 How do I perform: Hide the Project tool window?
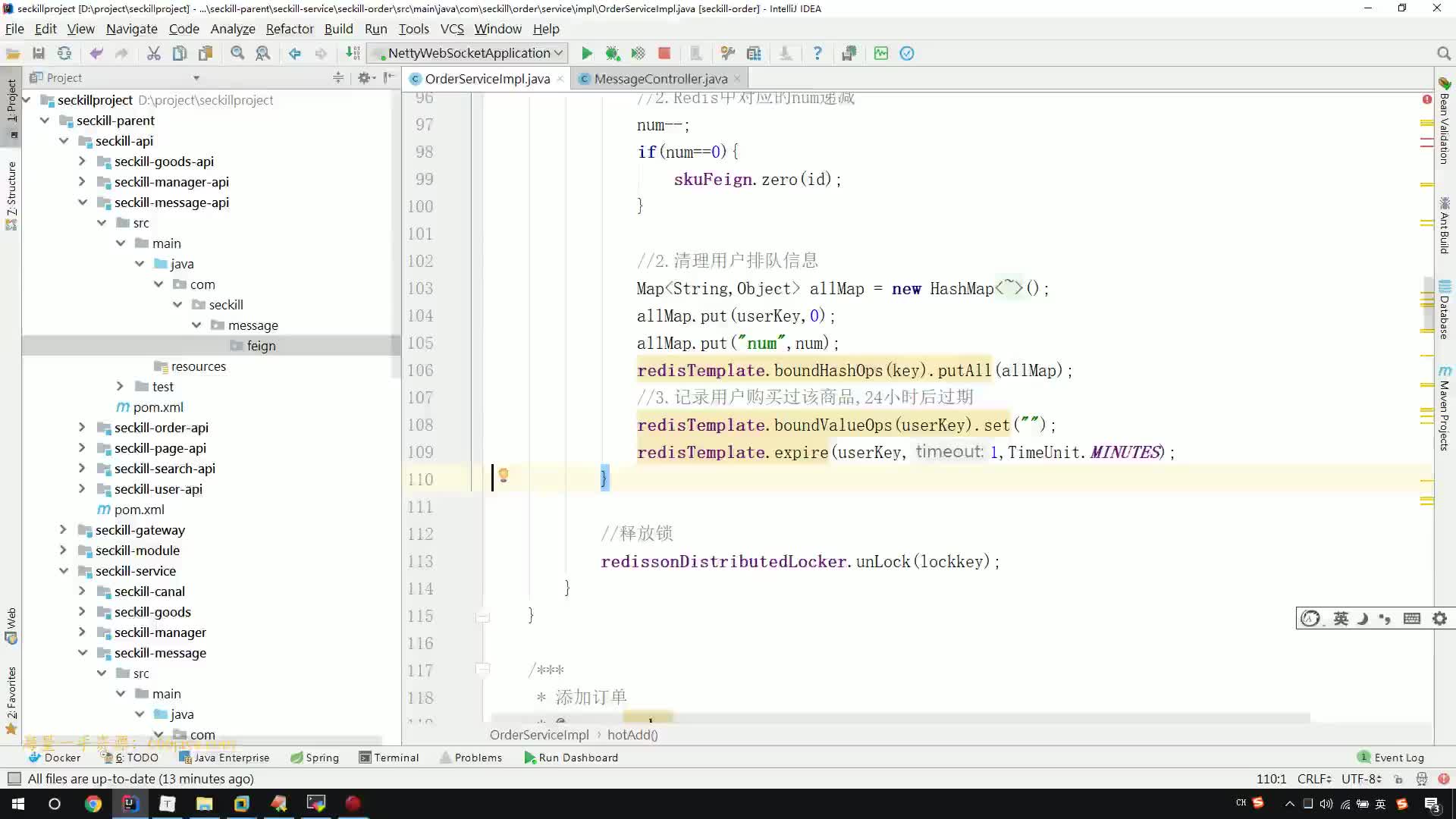click(x=389, y=77)
